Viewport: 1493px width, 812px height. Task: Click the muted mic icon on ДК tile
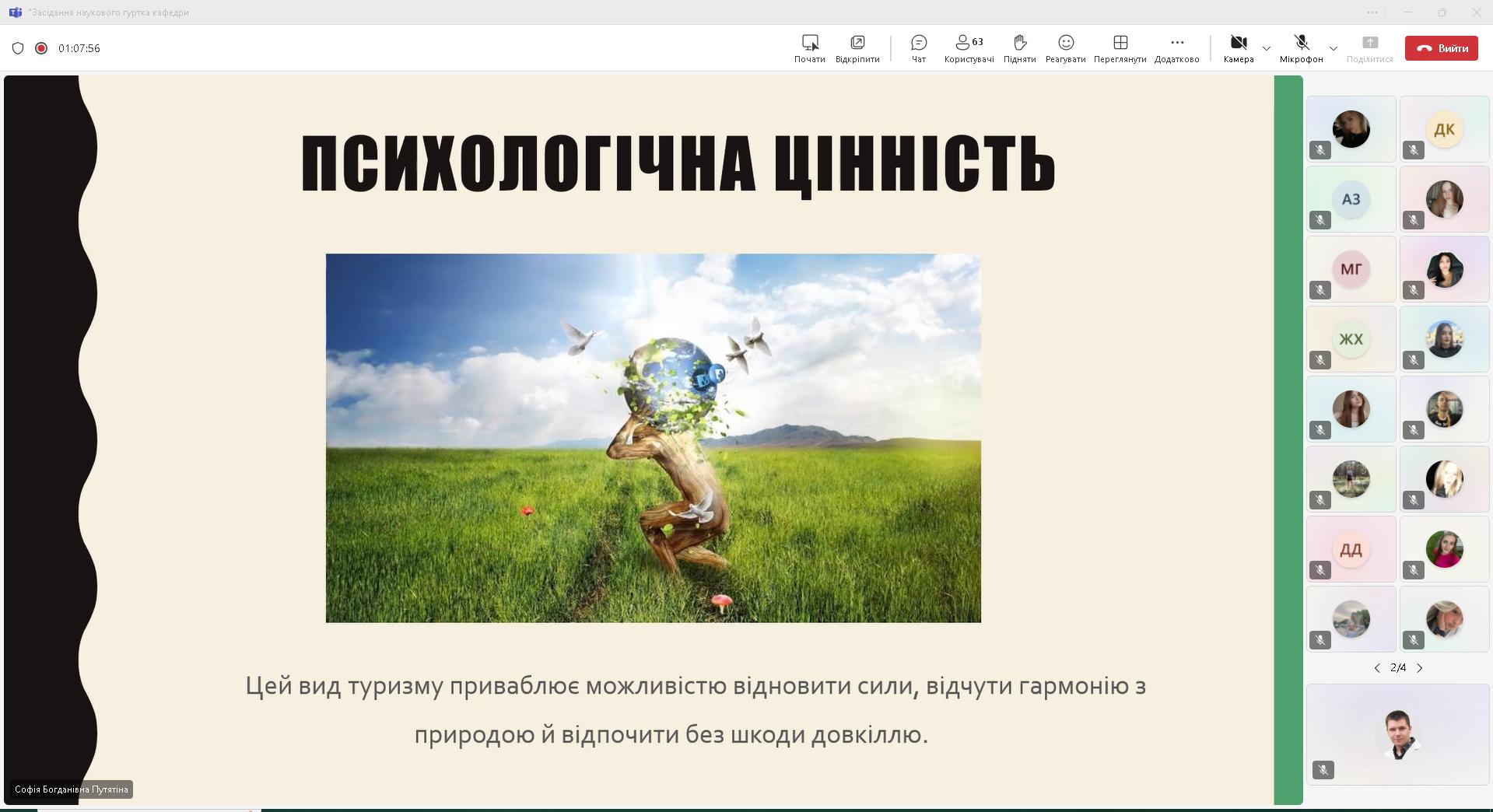point(1414,150)
